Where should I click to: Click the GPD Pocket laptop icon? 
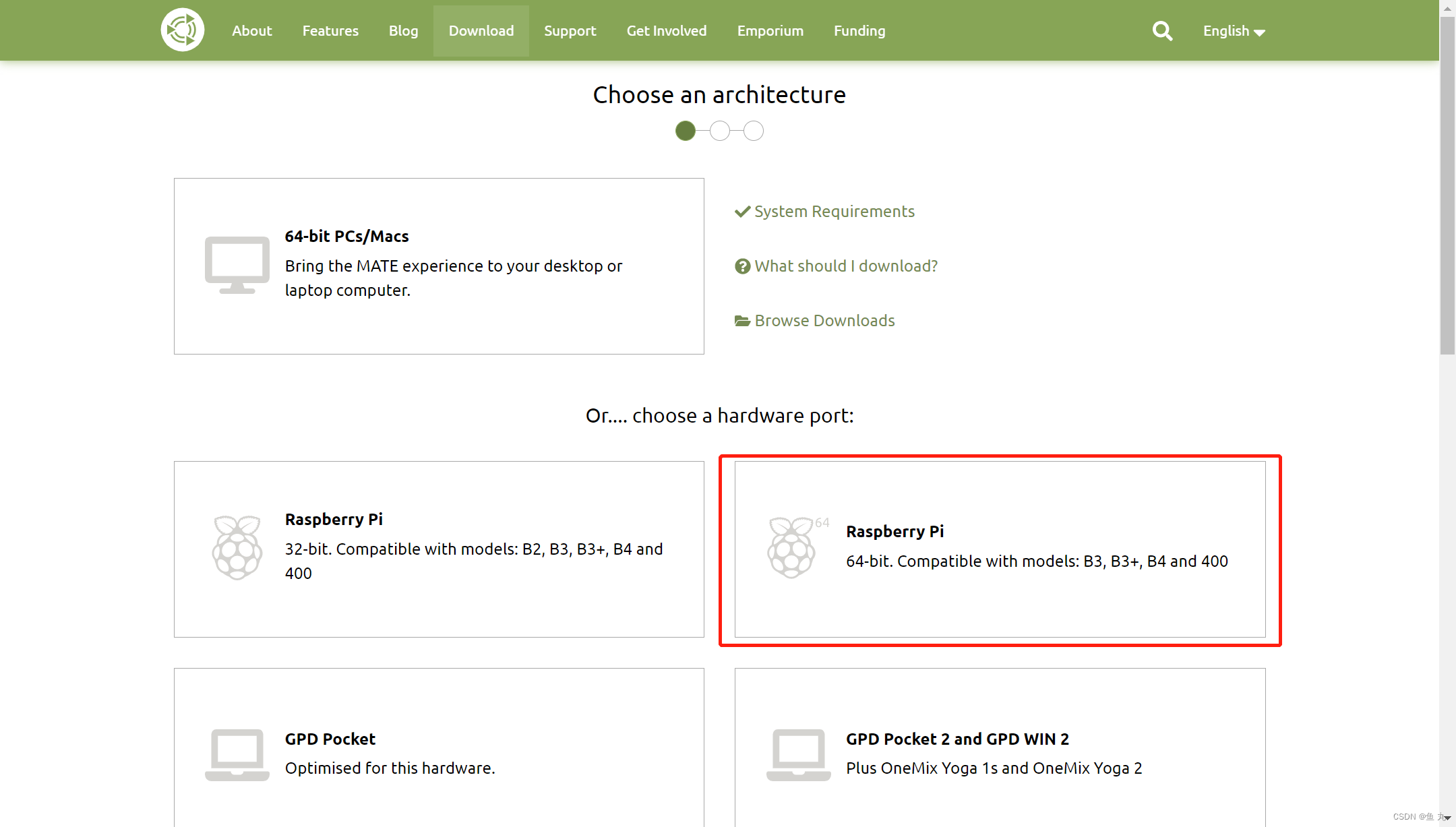point(237,754)
